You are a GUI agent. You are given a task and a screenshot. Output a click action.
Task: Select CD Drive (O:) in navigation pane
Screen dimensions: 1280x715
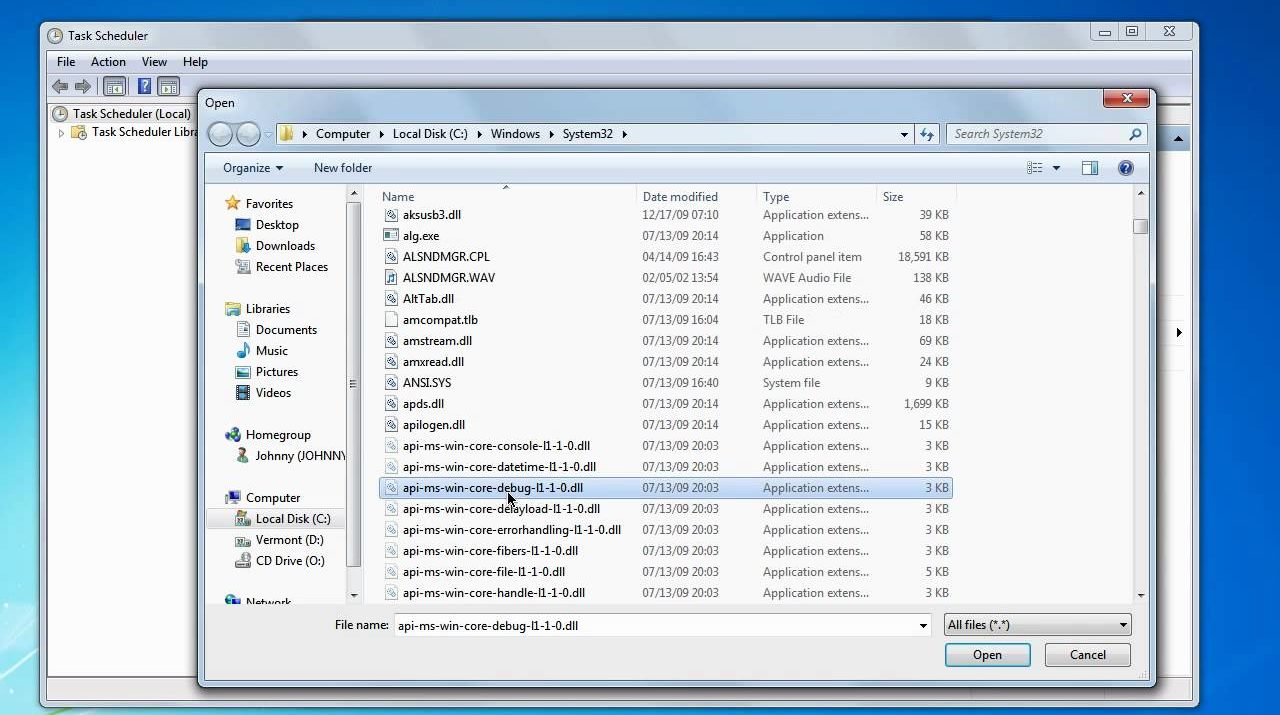coord(290,561)
